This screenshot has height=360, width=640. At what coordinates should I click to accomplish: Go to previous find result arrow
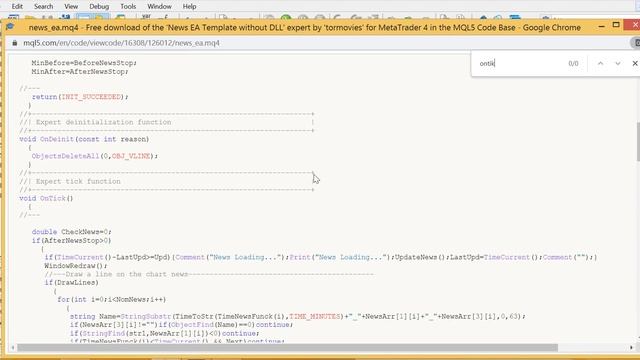coord(600,63)
